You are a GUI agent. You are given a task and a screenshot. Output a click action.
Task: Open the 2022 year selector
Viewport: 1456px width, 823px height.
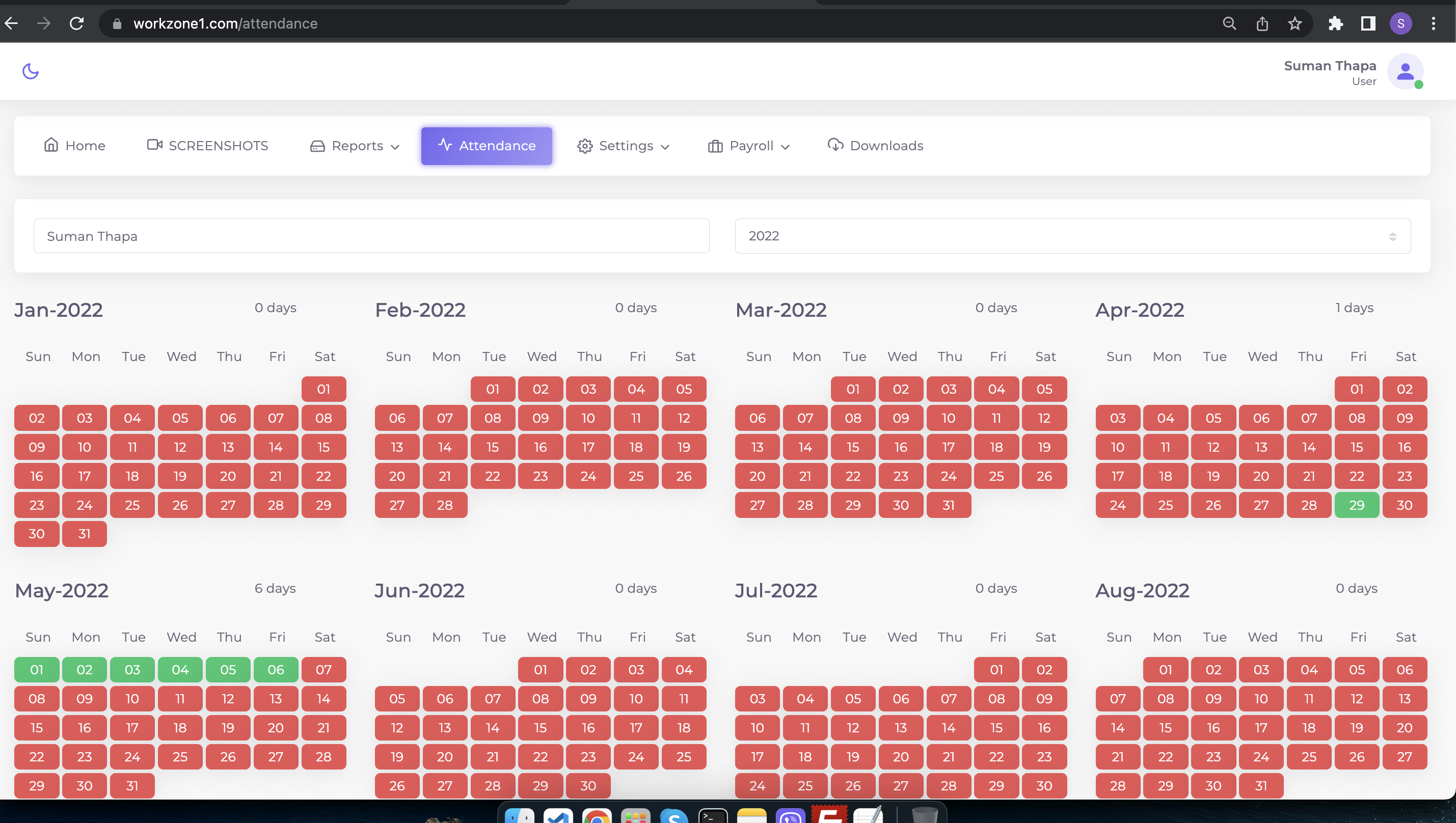(x=1072, y=236)
